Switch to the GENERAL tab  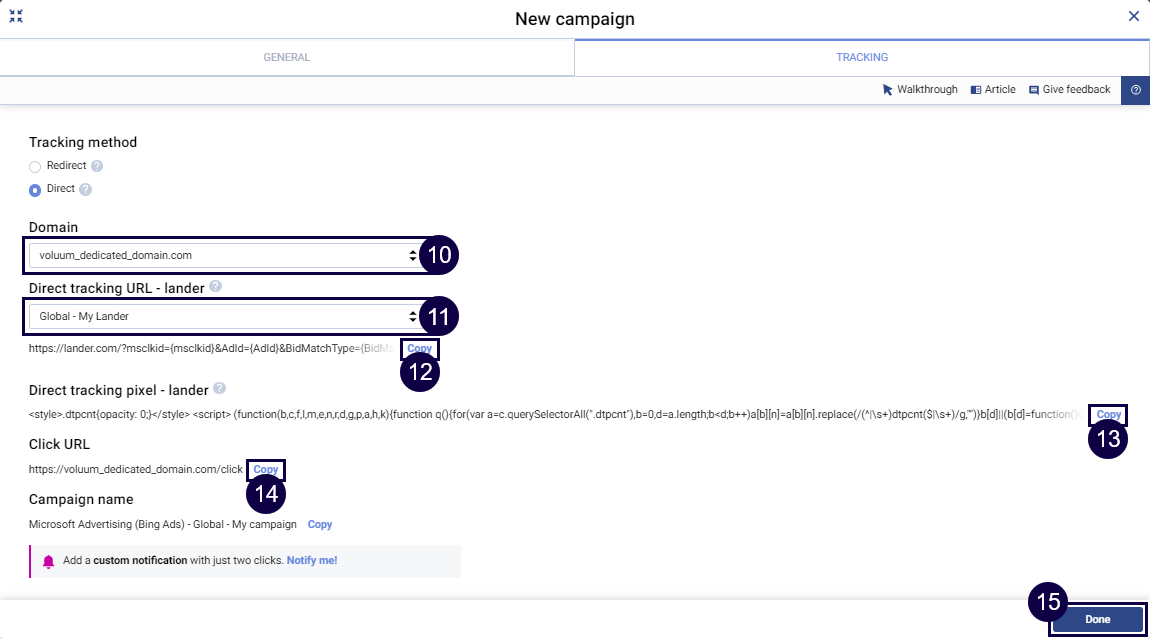pyautogui.click(x=286, y=57)
